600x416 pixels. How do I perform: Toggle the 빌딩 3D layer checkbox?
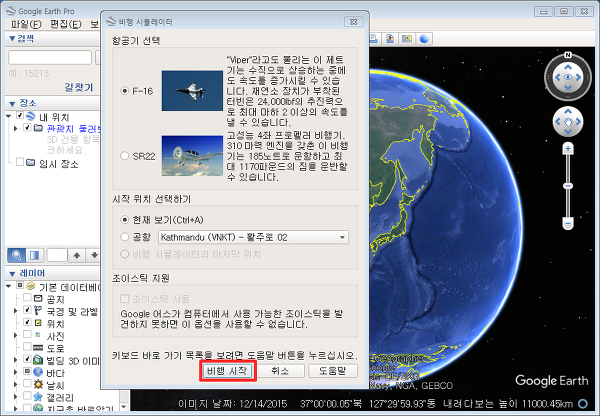point(27,359)
